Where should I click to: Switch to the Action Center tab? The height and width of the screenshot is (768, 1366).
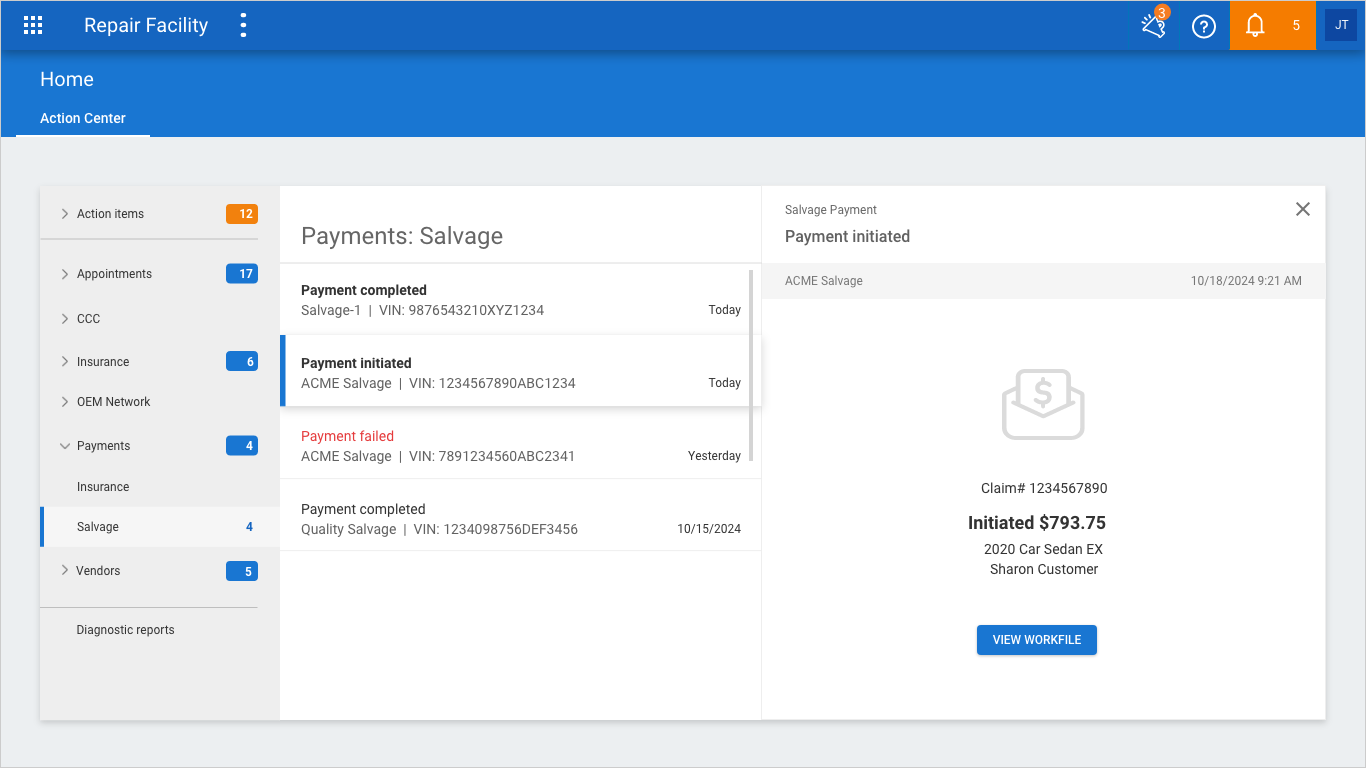coord(83,118)
